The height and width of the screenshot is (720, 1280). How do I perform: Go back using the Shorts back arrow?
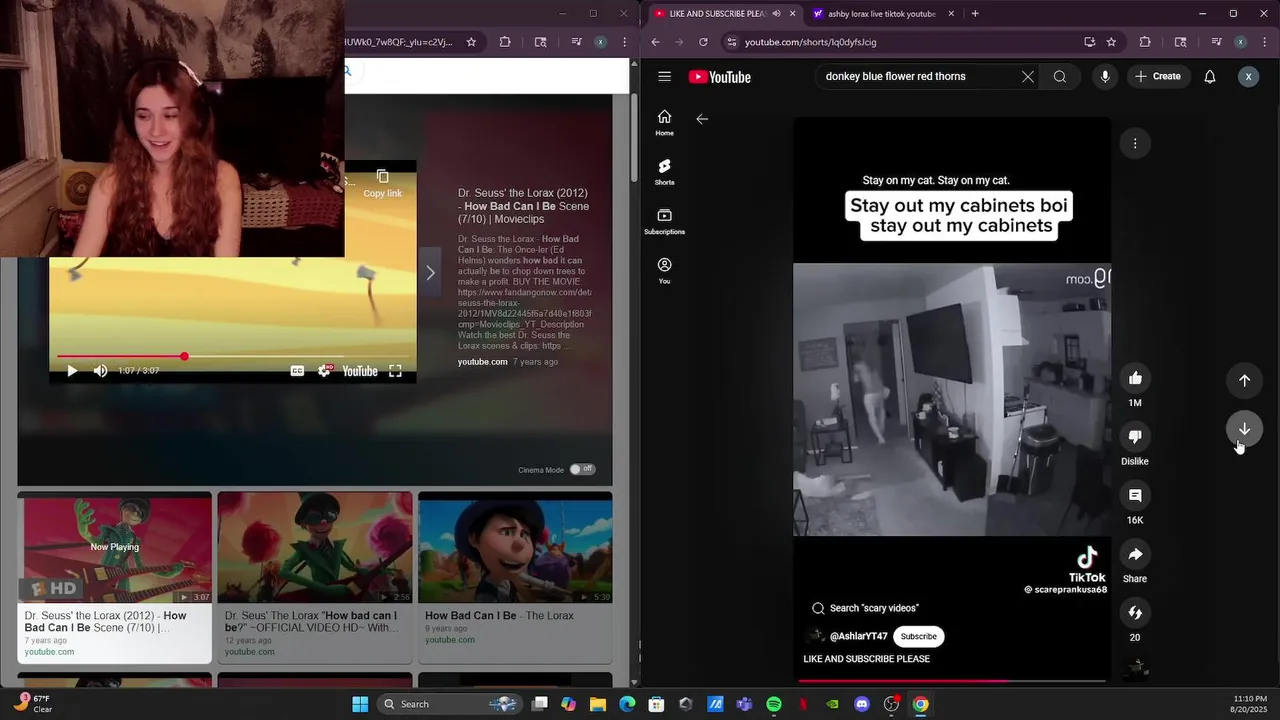[x=702, y=119]
